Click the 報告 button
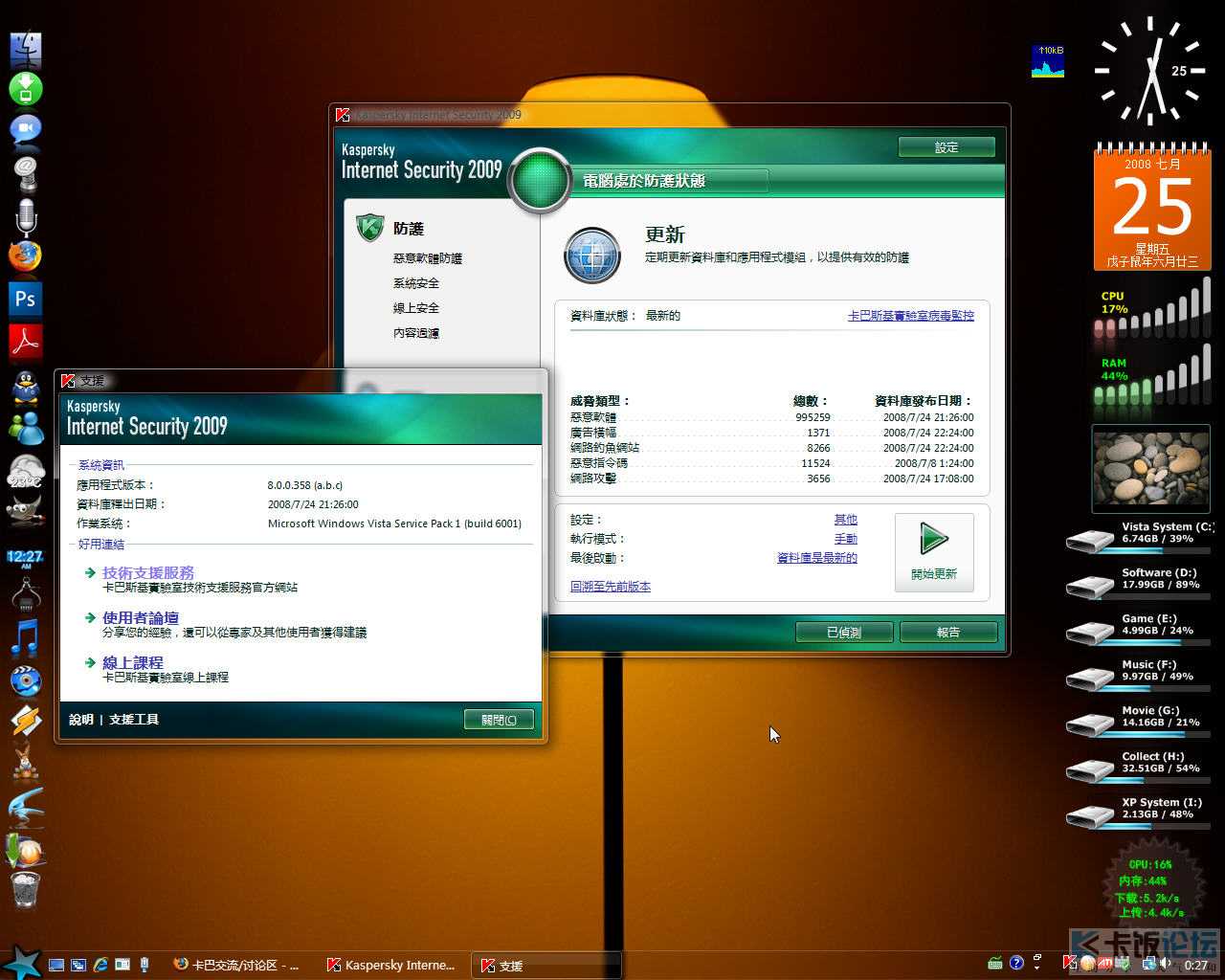Image resolution: width=1225 pixels, height=980 pixels. 948,633
